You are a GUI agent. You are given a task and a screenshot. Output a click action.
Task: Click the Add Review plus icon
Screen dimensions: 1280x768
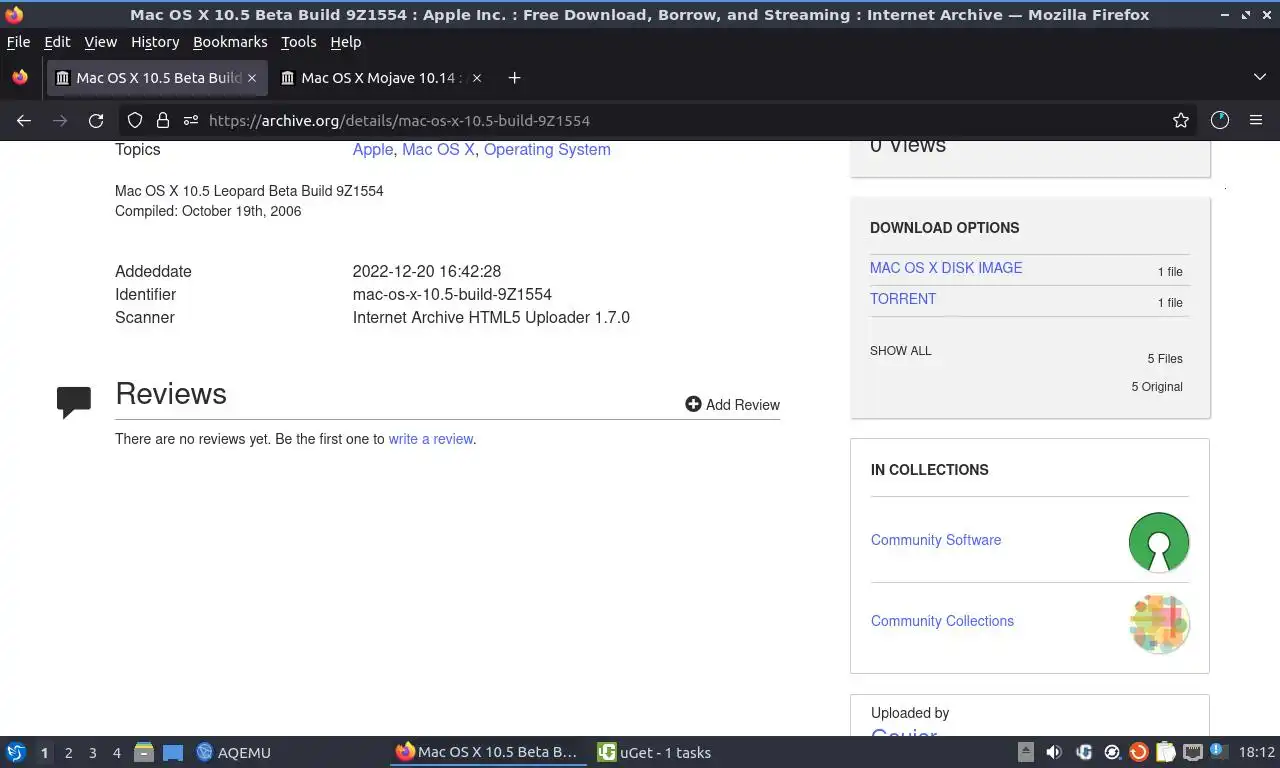coord(693,404)
